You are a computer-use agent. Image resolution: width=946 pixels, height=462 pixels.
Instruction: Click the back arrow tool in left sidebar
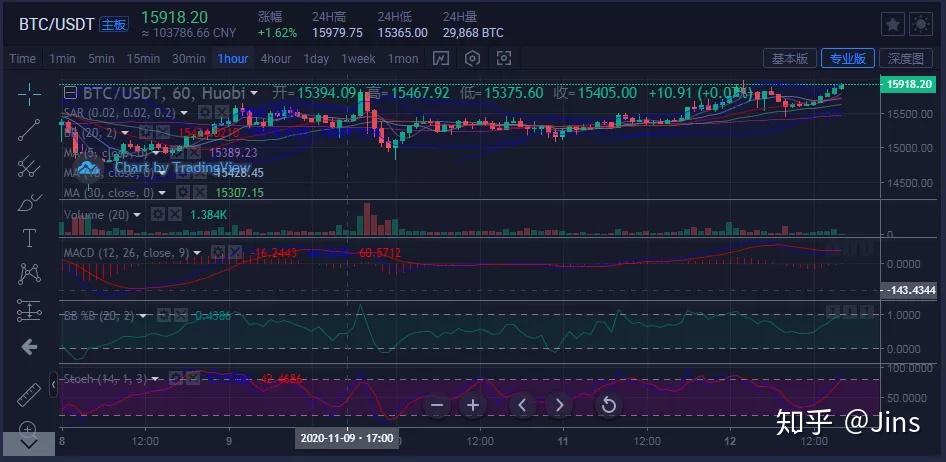tap(29, 347)
